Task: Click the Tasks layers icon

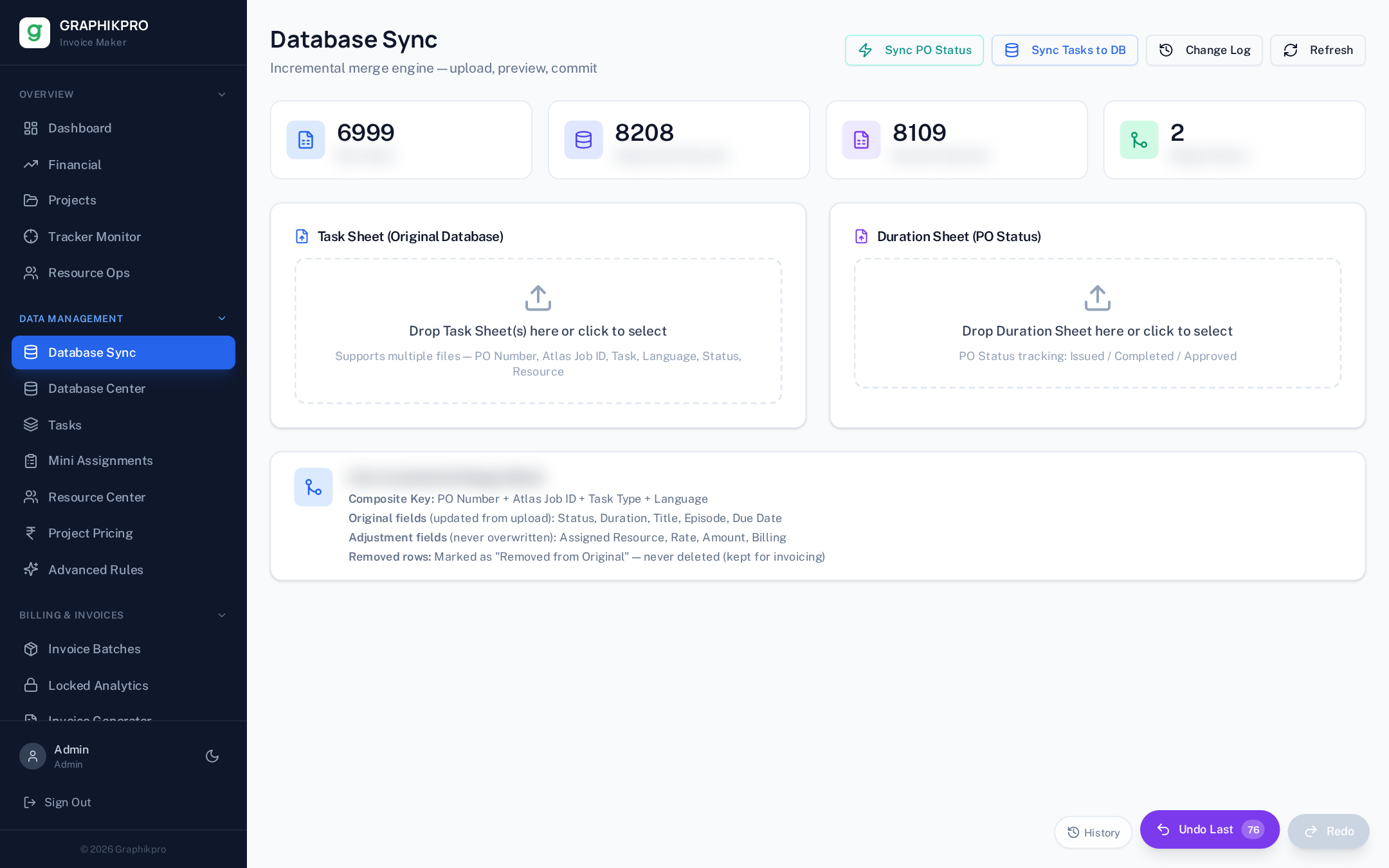Action: 31,424
